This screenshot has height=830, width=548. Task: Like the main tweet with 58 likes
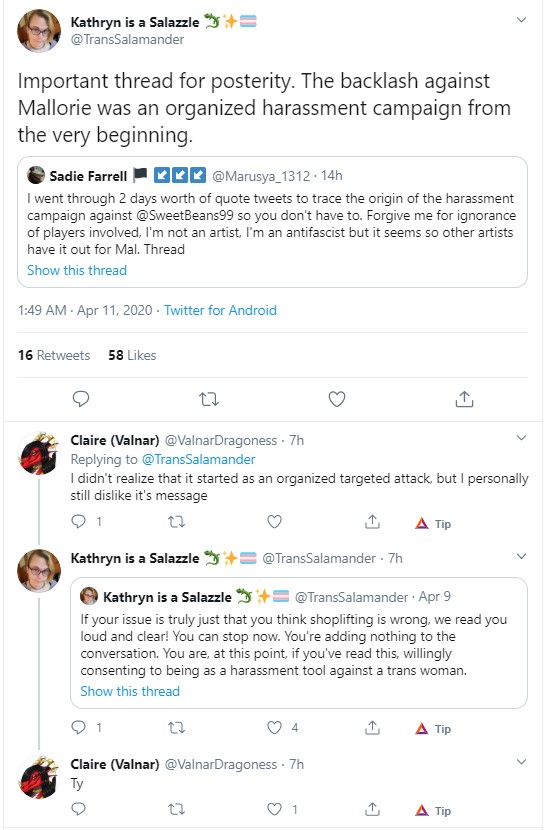pos(337,399)
